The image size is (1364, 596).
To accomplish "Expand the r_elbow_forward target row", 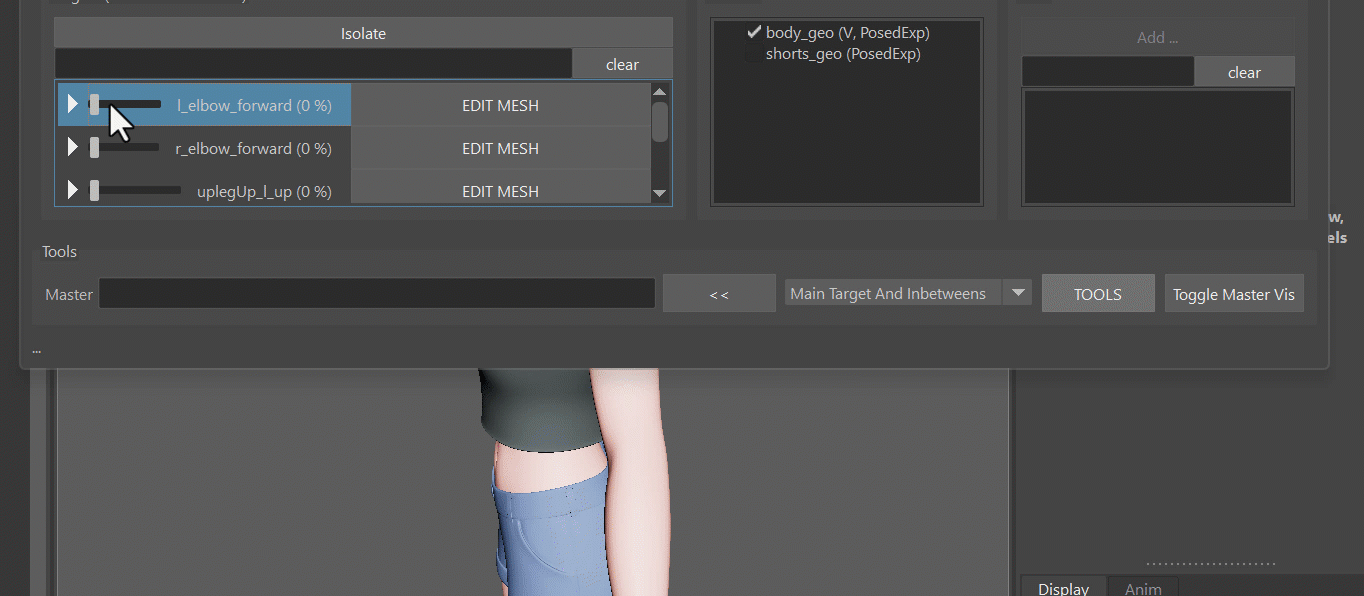I will point(72,147).
